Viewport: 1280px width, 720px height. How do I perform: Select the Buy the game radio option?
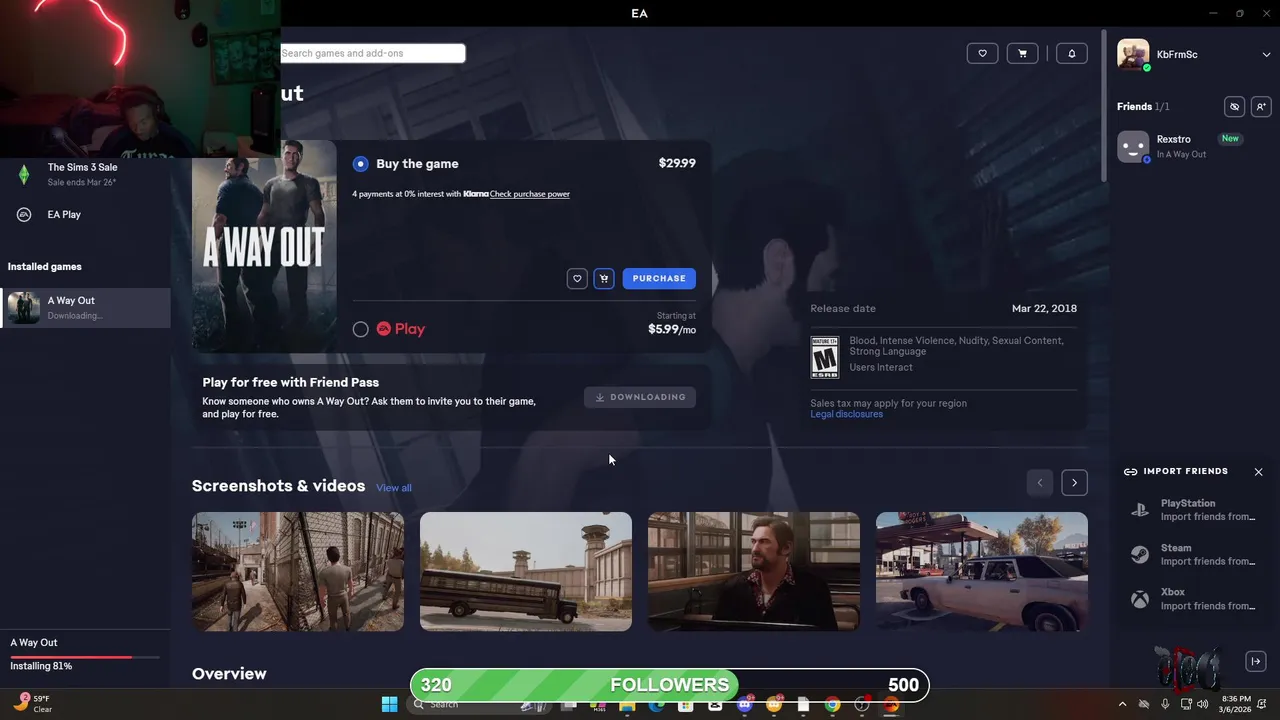361,164
